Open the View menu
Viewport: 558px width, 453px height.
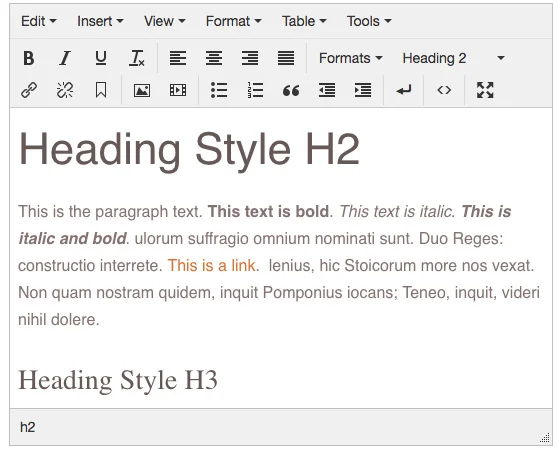pos(164,21)
